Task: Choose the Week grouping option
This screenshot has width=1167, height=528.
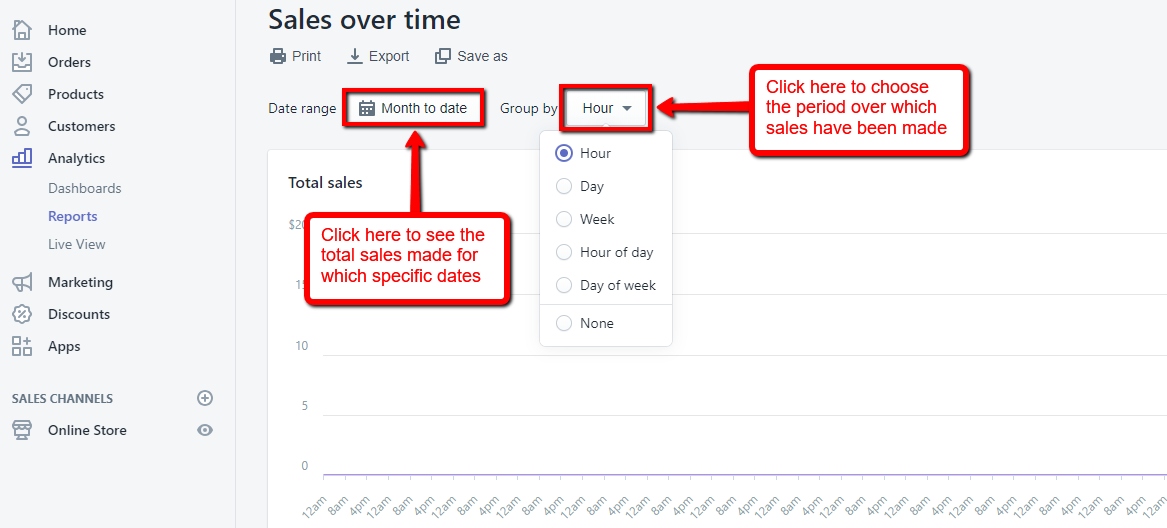Action: pyautogui.click(x=564, y=219)
